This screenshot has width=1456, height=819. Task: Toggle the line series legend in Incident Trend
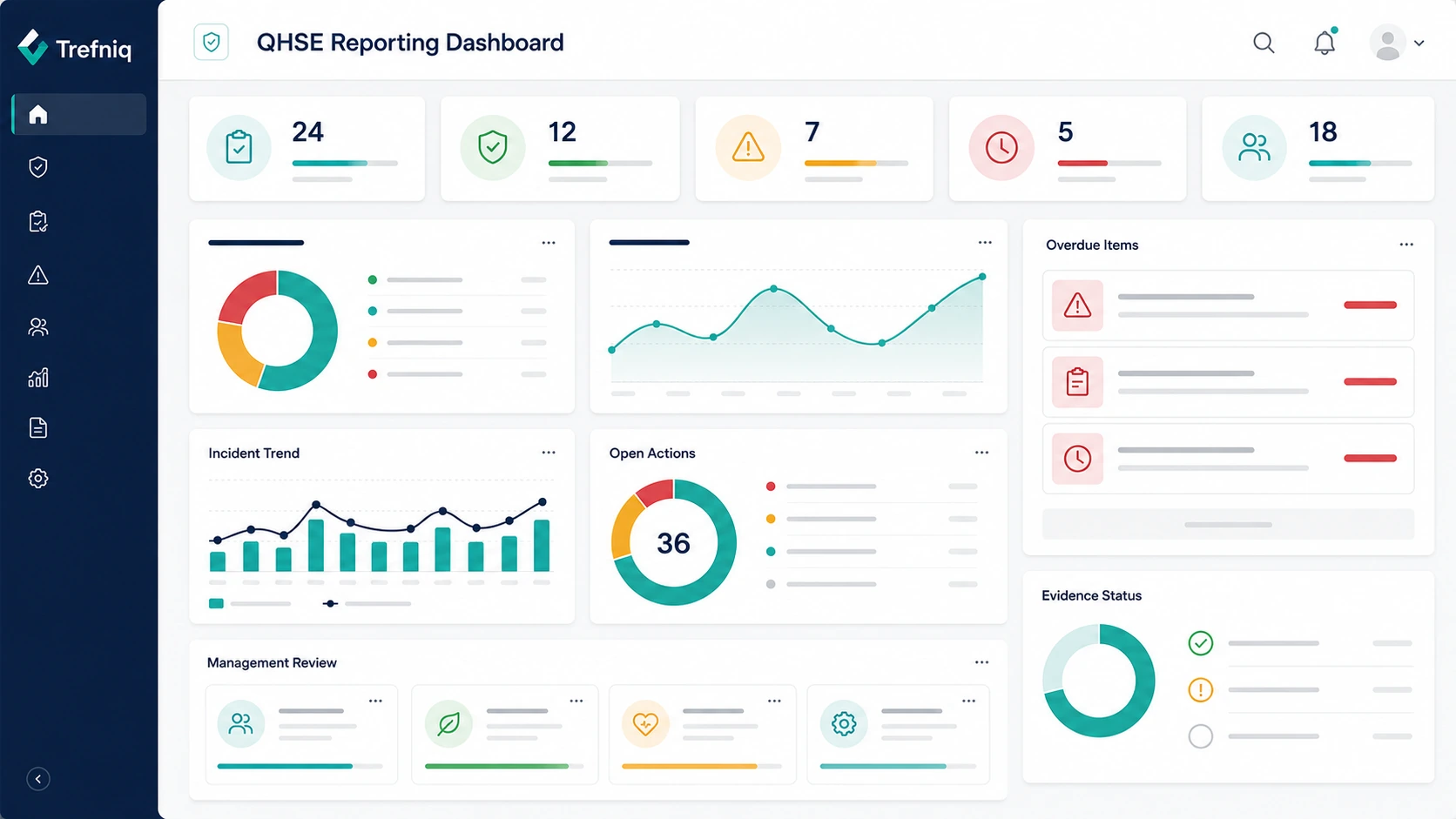click(367, 603)
